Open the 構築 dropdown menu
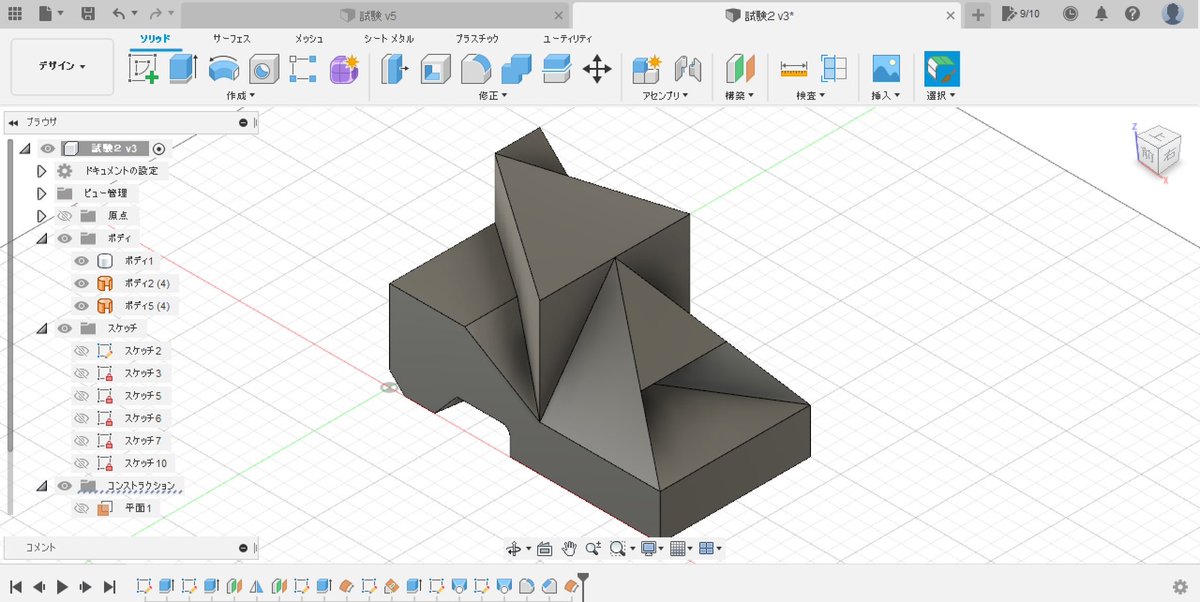The image size is (1200, 602). (x=739, y=95)
